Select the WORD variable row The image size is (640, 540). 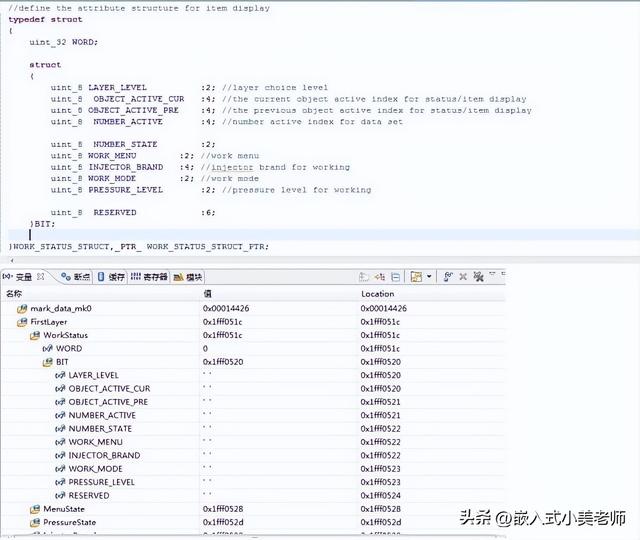coord(253,348)
